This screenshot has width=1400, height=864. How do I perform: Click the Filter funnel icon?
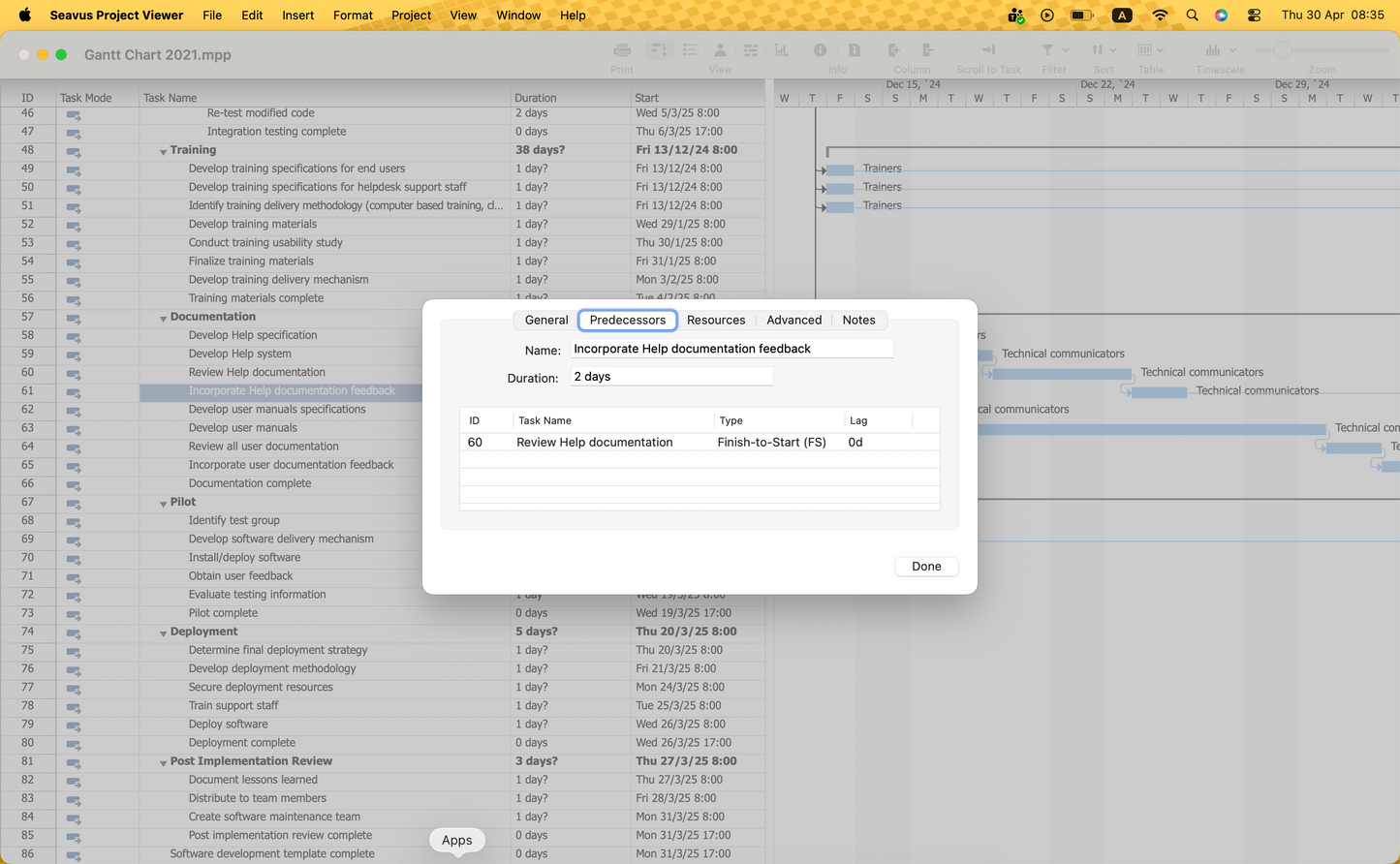(1047, 50)
